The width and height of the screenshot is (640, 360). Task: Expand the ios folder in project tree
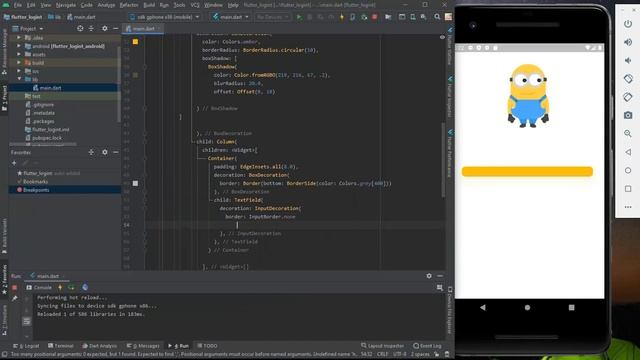coord(19,71)
